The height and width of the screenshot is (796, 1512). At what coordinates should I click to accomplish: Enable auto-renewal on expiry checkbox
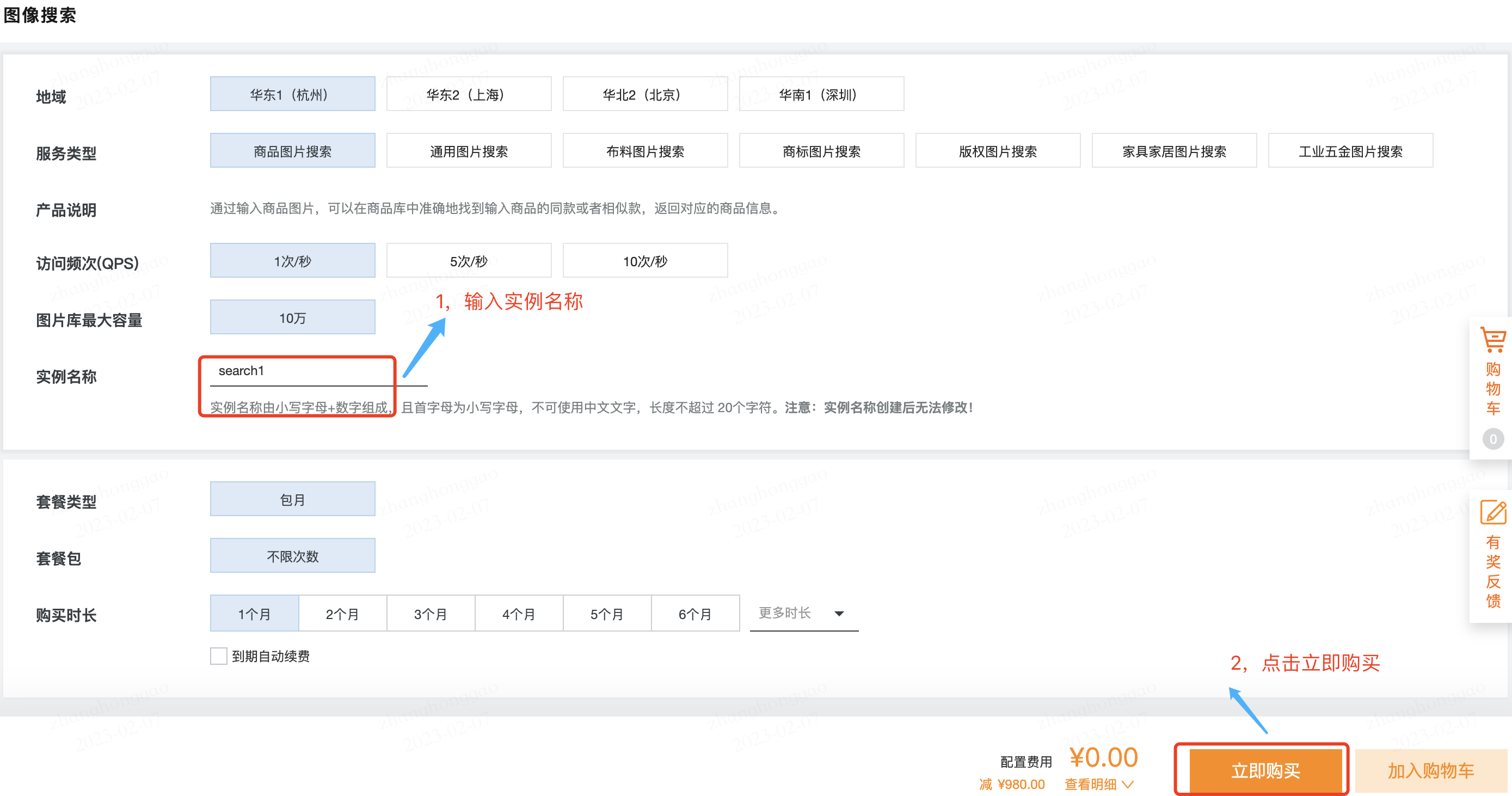coord(218,656)
